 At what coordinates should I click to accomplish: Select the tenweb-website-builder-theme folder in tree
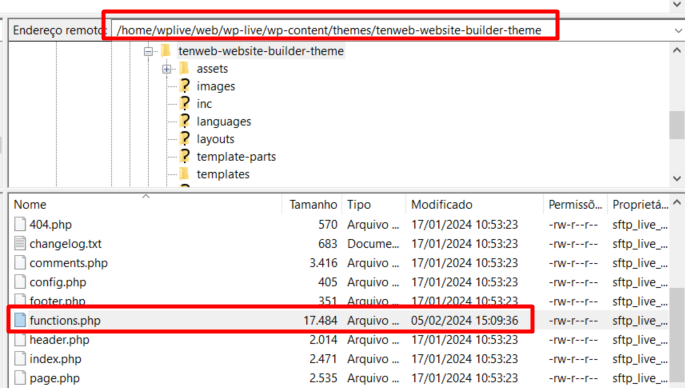[261, 51]
